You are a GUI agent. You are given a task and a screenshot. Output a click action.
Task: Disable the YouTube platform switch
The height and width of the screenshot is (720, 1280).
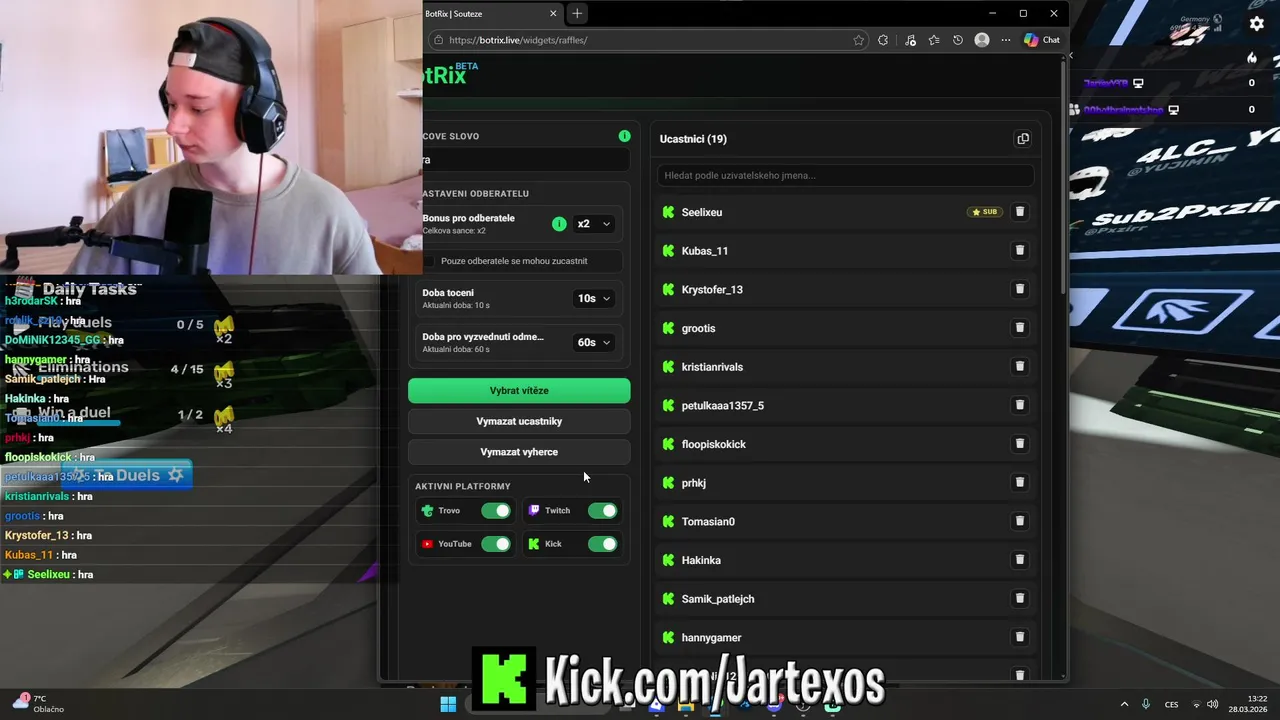(x=496, y=544)
